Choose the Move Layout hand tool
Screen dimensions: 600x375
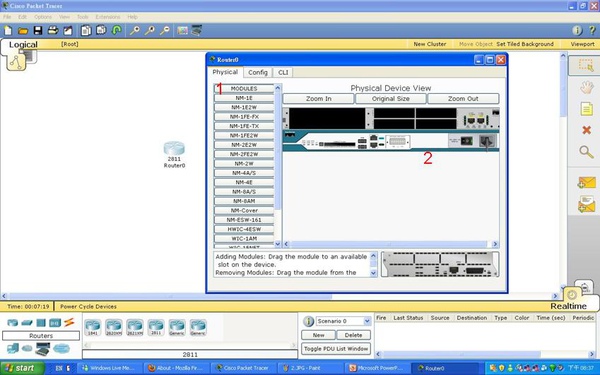click(586, 88)
